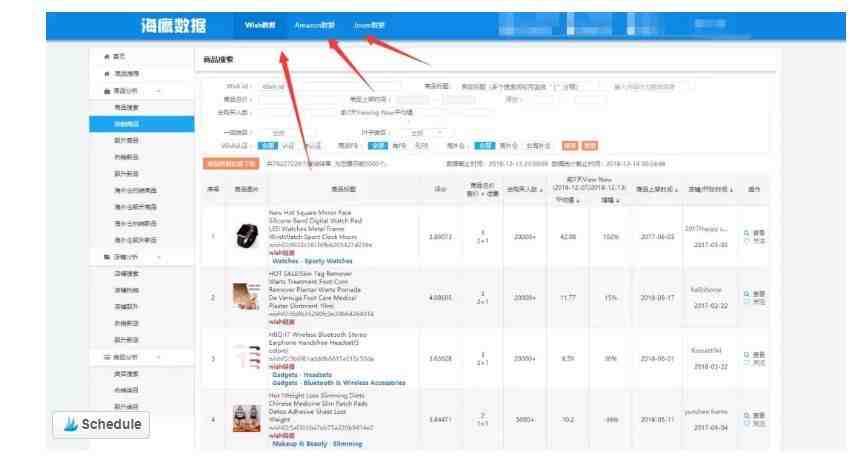Image resolution: width=868 pixels, height=457 pixels.
Task: Open the yunzhen home store name
Action: [706, 412]
